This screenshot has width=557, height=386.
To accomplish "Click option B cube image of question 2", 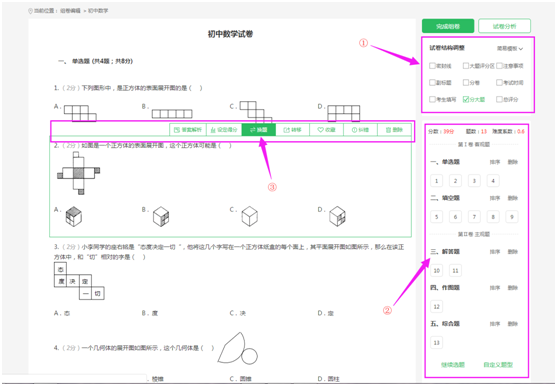I will [161, 216].
